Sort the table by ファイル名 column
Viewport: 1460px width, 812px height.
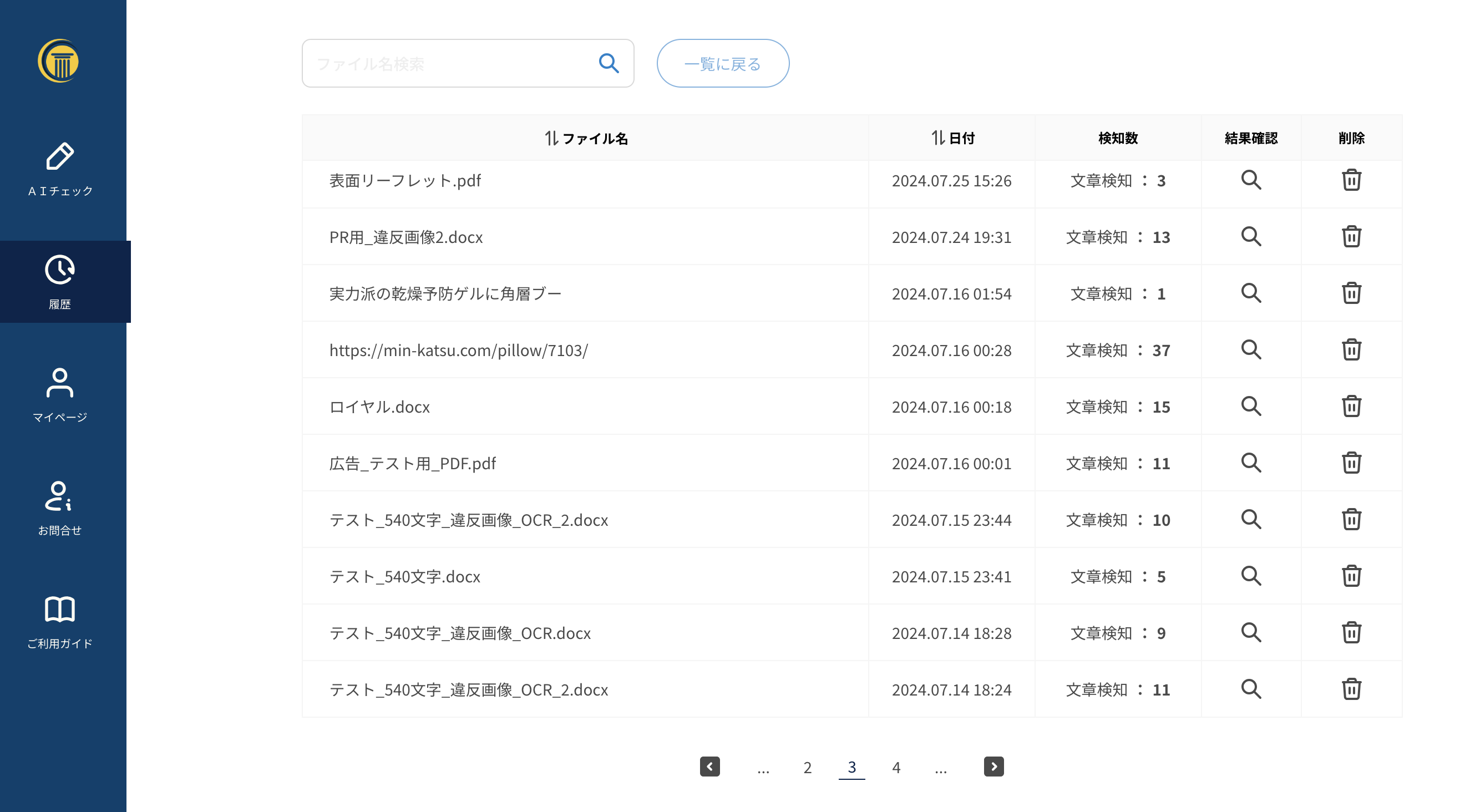click(x=586, y=138)
